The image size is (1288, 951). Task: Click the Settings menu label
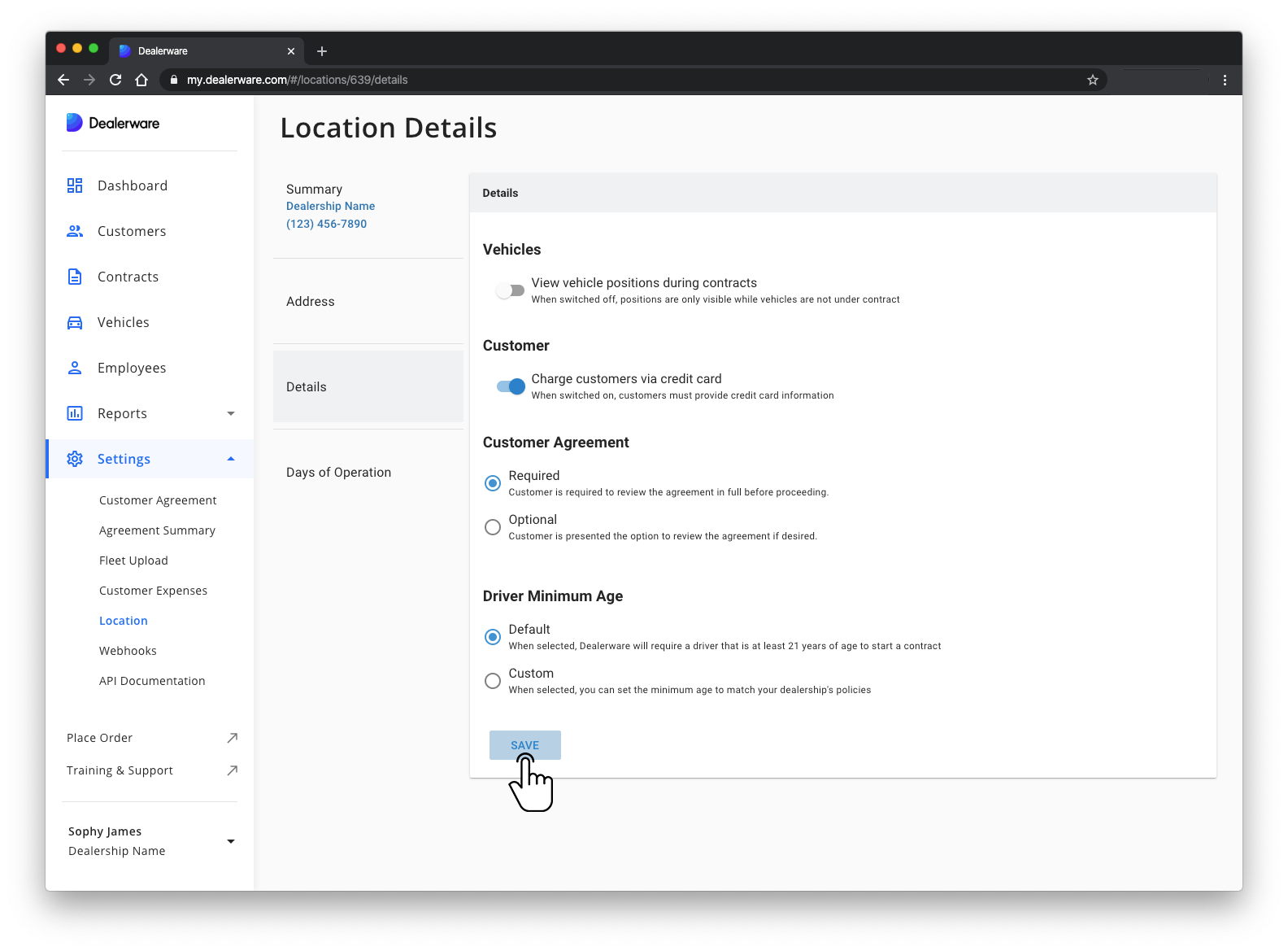[124, 459]
